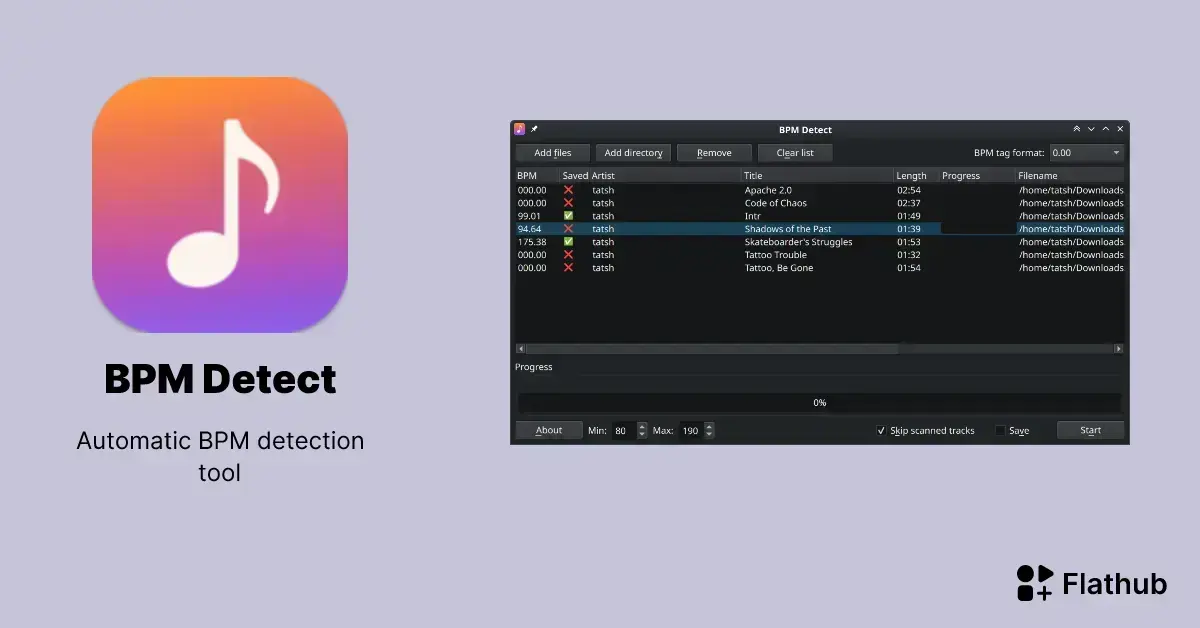Click the small app icon in window titlebar
1200x628 pixels.
520,129
